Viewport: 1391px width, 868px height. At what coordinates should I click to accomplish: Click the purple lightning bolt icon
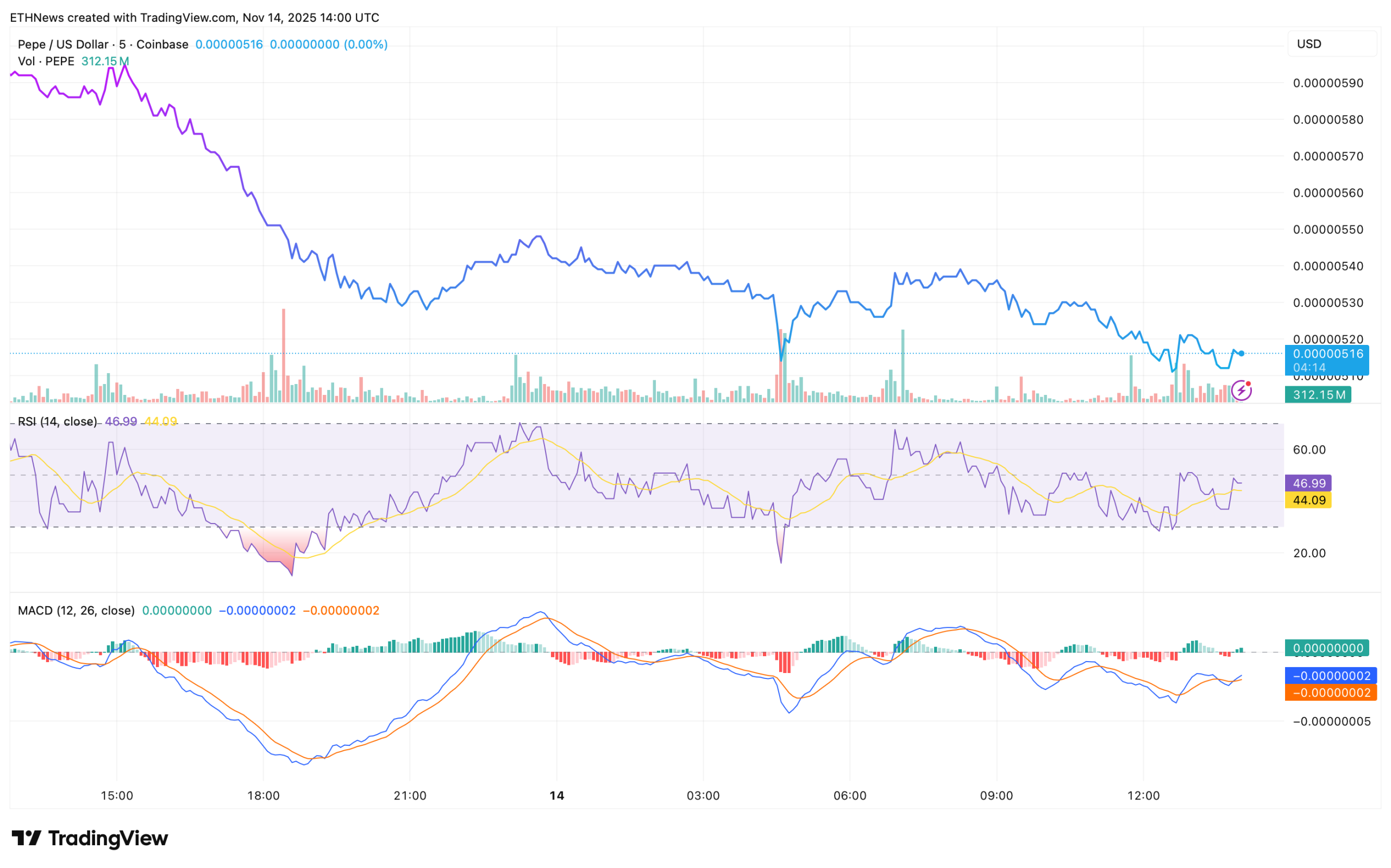tap(1241, 391)
